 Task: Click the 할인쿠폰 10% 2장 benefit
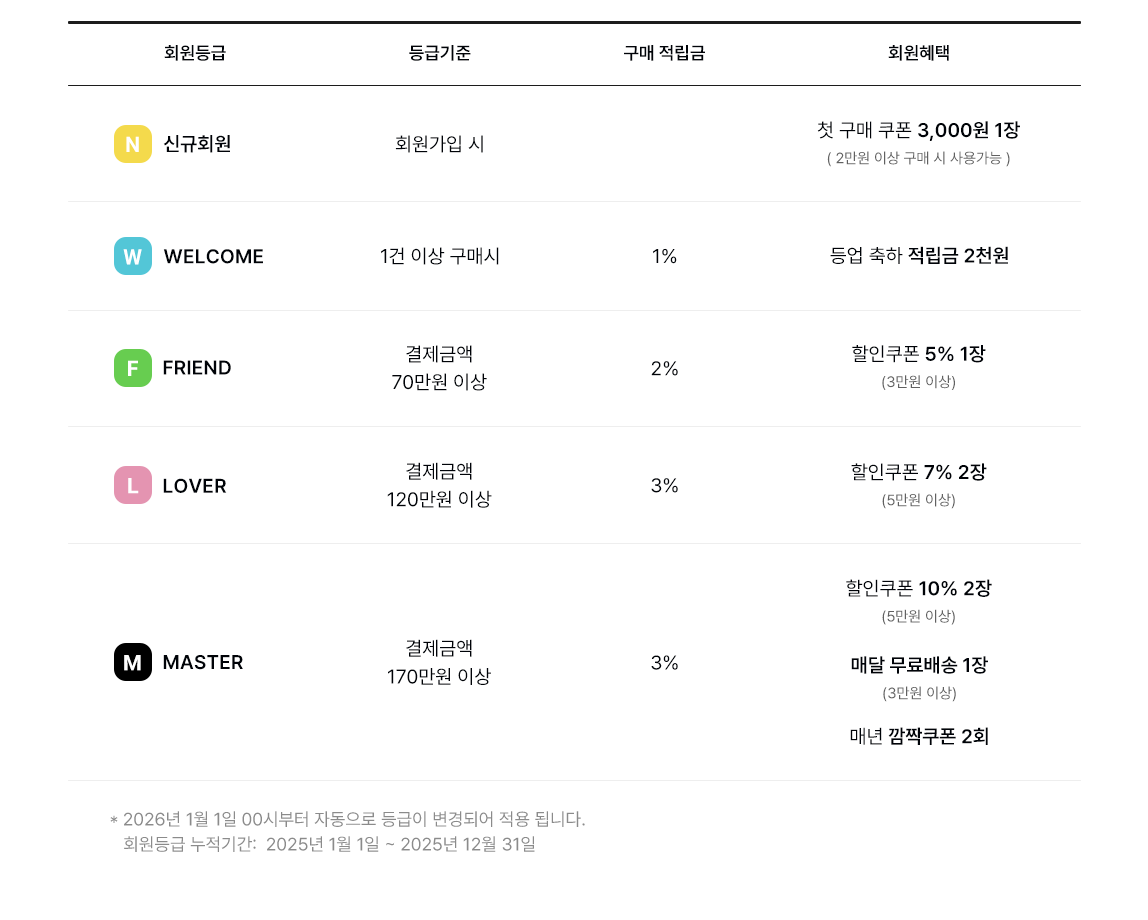(x=918, y=588)
